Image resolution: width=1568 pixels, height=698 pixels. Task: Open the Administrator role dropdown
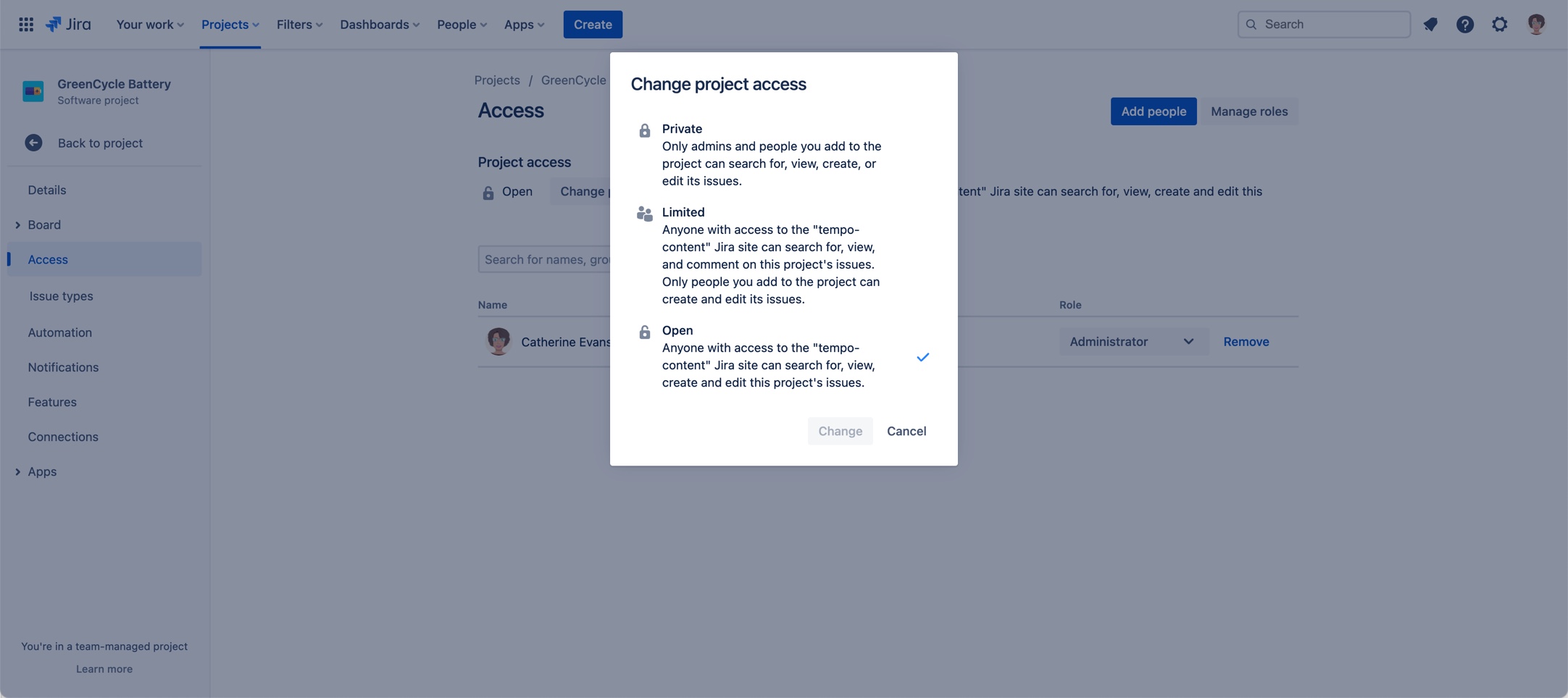click(x=1133, y=342)
